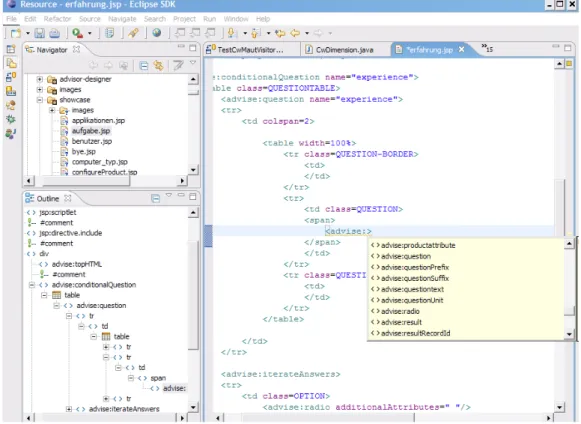Switch to CwDimension.java editor tab

coord(344,50)
